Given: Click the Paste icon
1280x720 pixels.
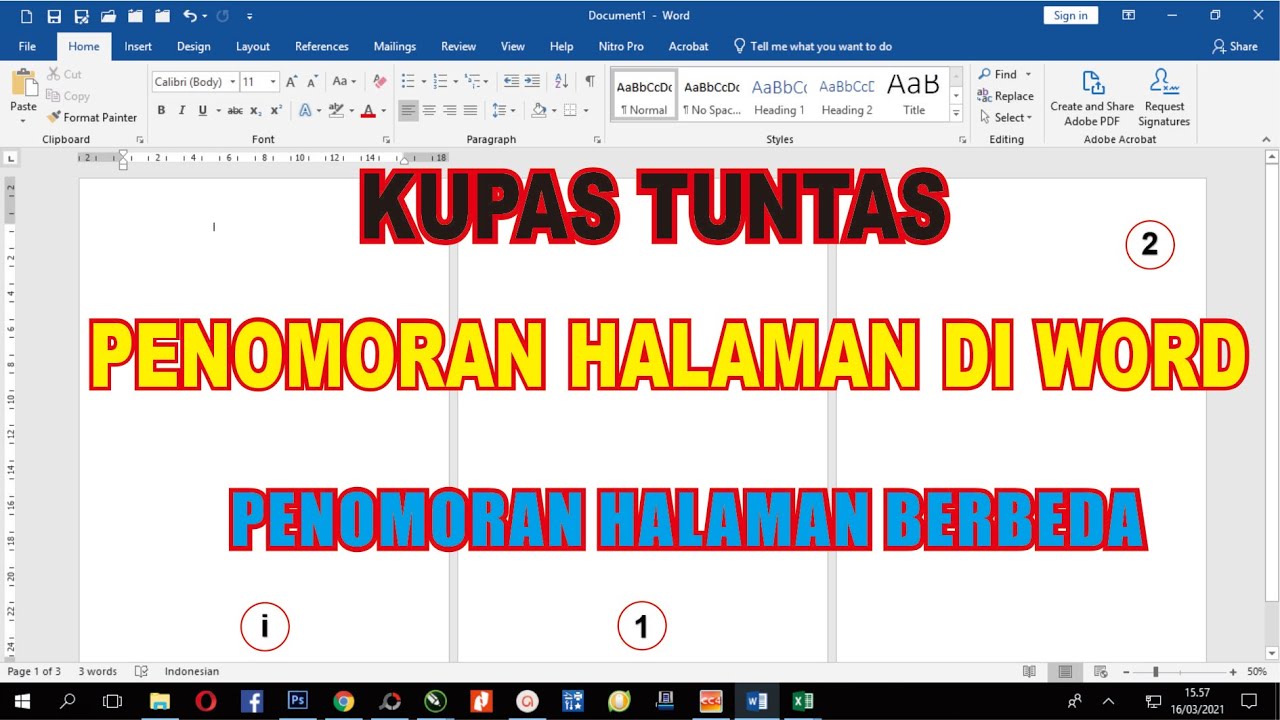Looking at the screenshot, I should tap(23, 84).
